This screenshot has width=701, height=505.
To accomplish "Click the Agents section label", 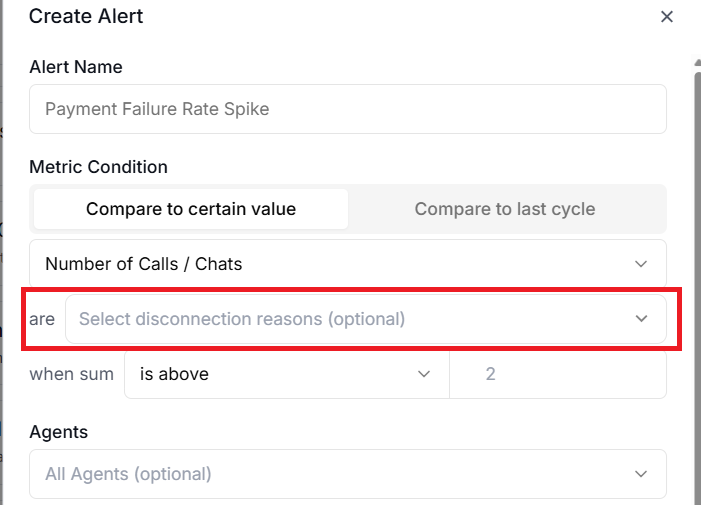I will click(58, 432).
